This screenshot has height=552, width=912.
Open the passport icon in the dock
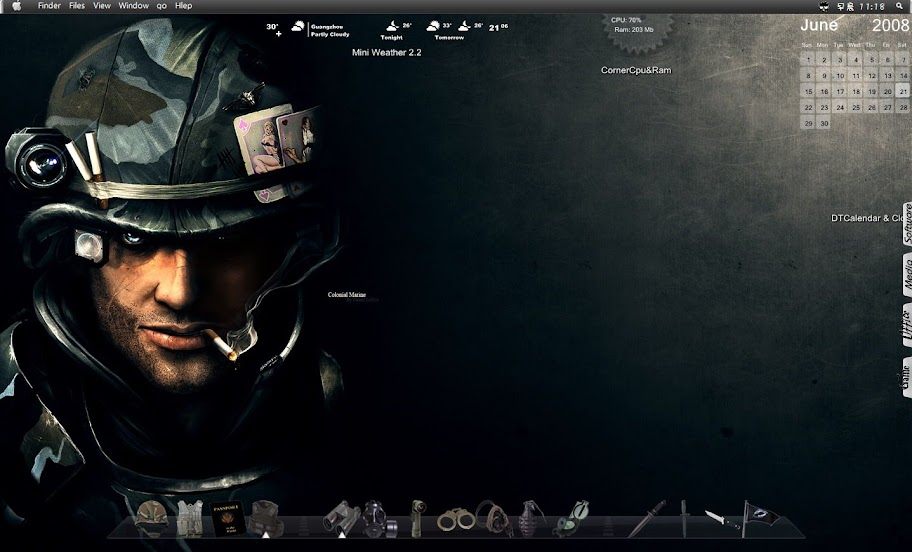click(x=226, y=519)
